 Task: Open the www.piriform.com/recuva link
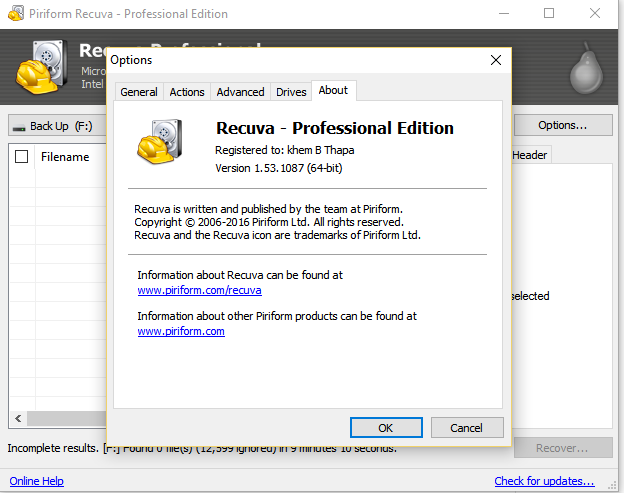click(199, 290)
